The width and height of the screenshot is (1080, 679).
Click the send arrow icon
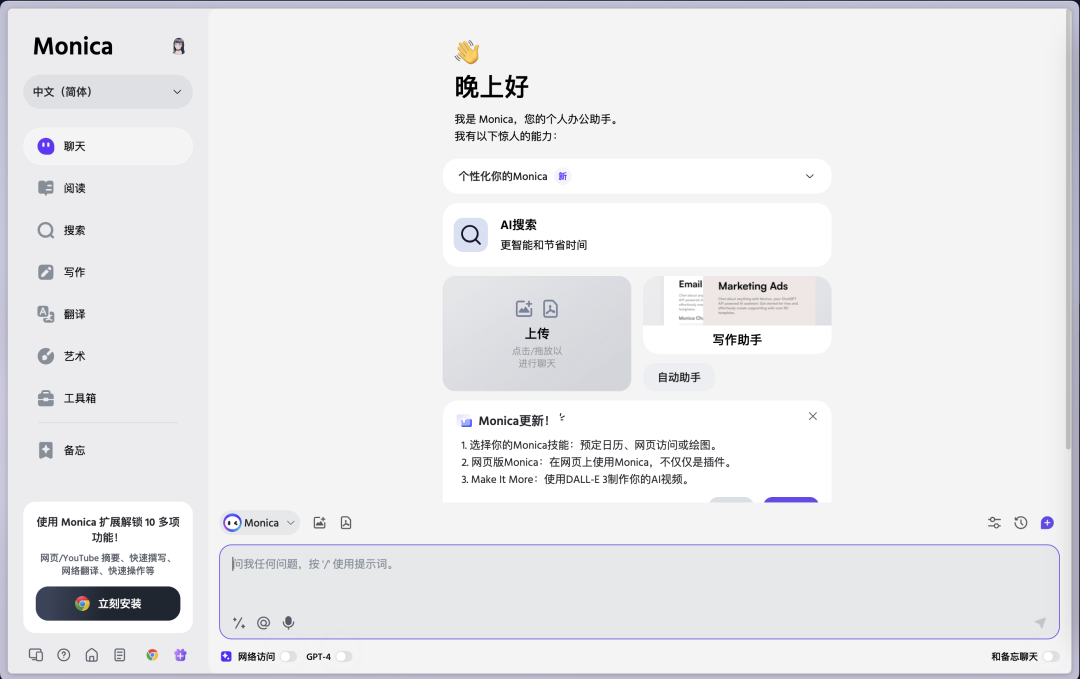click(x=1040, y=623)
